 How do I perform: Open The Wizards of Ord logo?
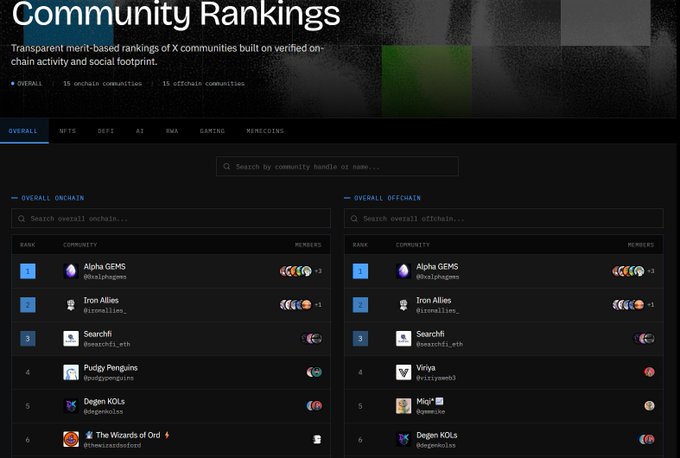[x=71, y=439]
